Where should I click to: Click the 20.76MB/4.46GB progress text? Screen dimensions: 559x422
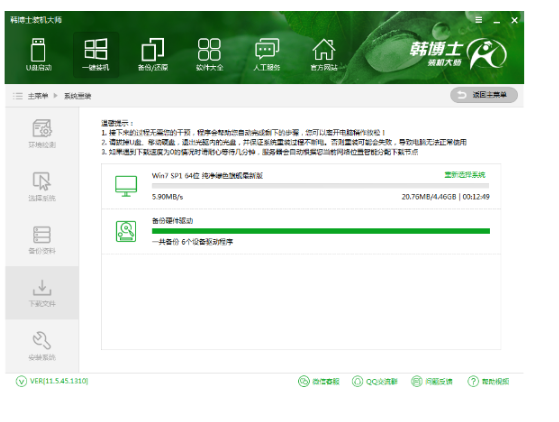[429, 196]
